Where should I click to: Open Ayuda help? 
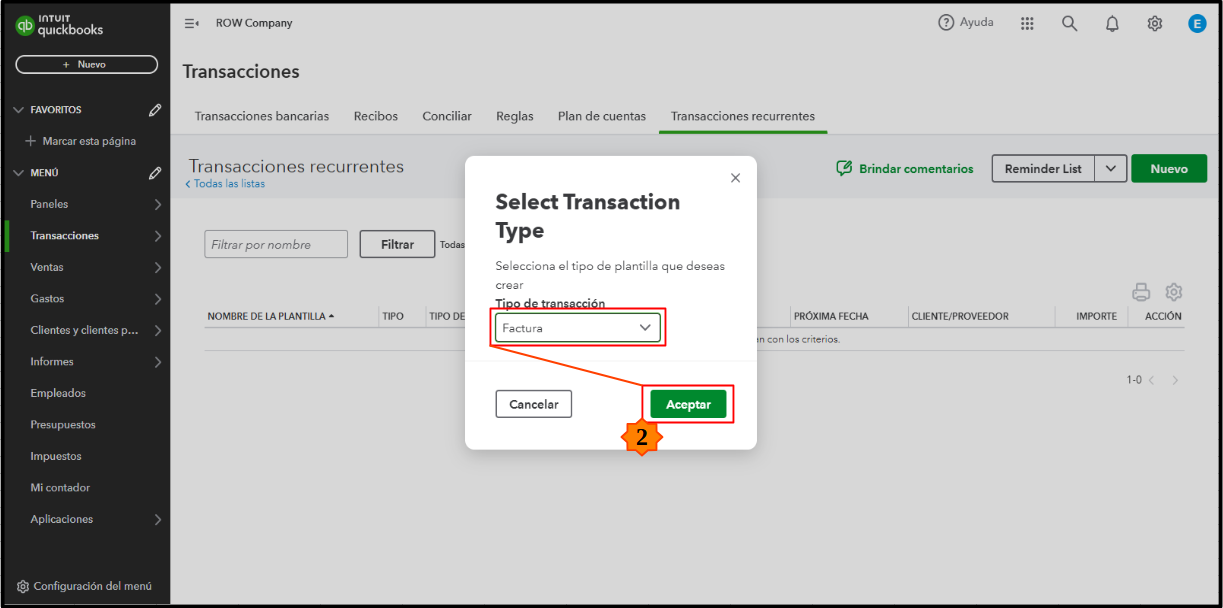tap(966, 23)
